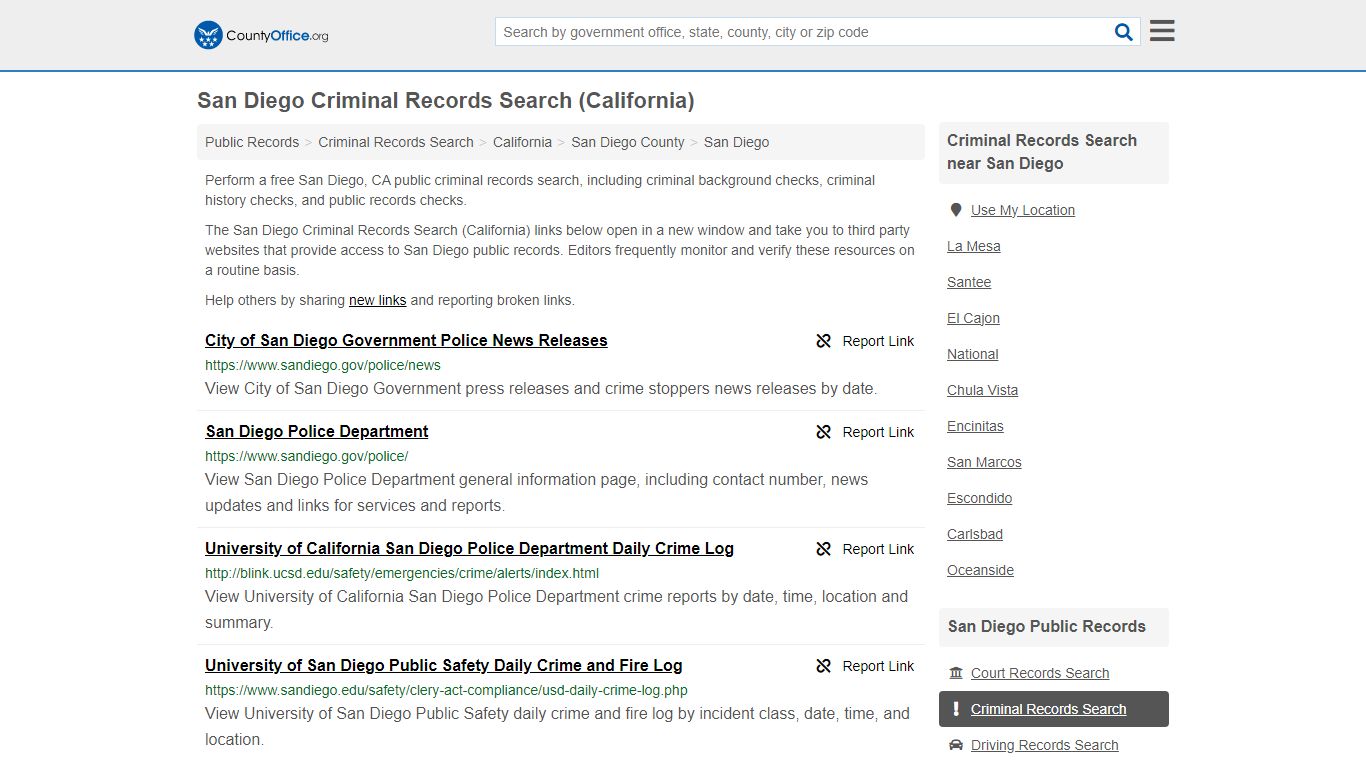Viewport: 1366px width, 768px height.
Task: Choose Santee in nearby list
Action: (969, 282)
